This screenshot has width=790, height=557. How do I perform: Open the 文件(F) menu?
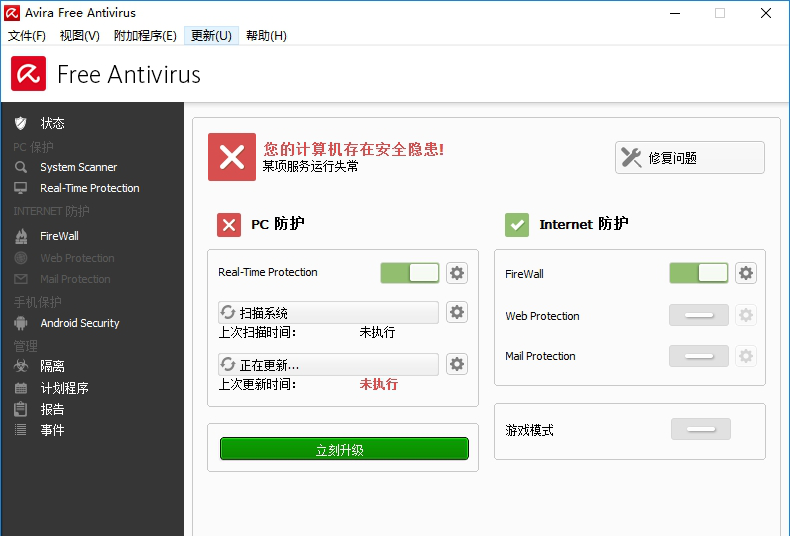tap(27, 35)
